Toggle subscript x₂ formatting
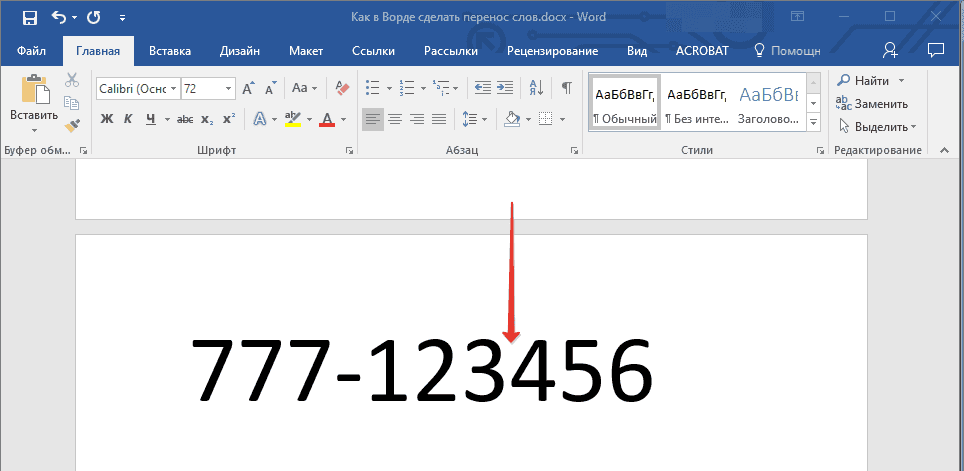This screenshot has height=471, width=964. pos(207,119)
